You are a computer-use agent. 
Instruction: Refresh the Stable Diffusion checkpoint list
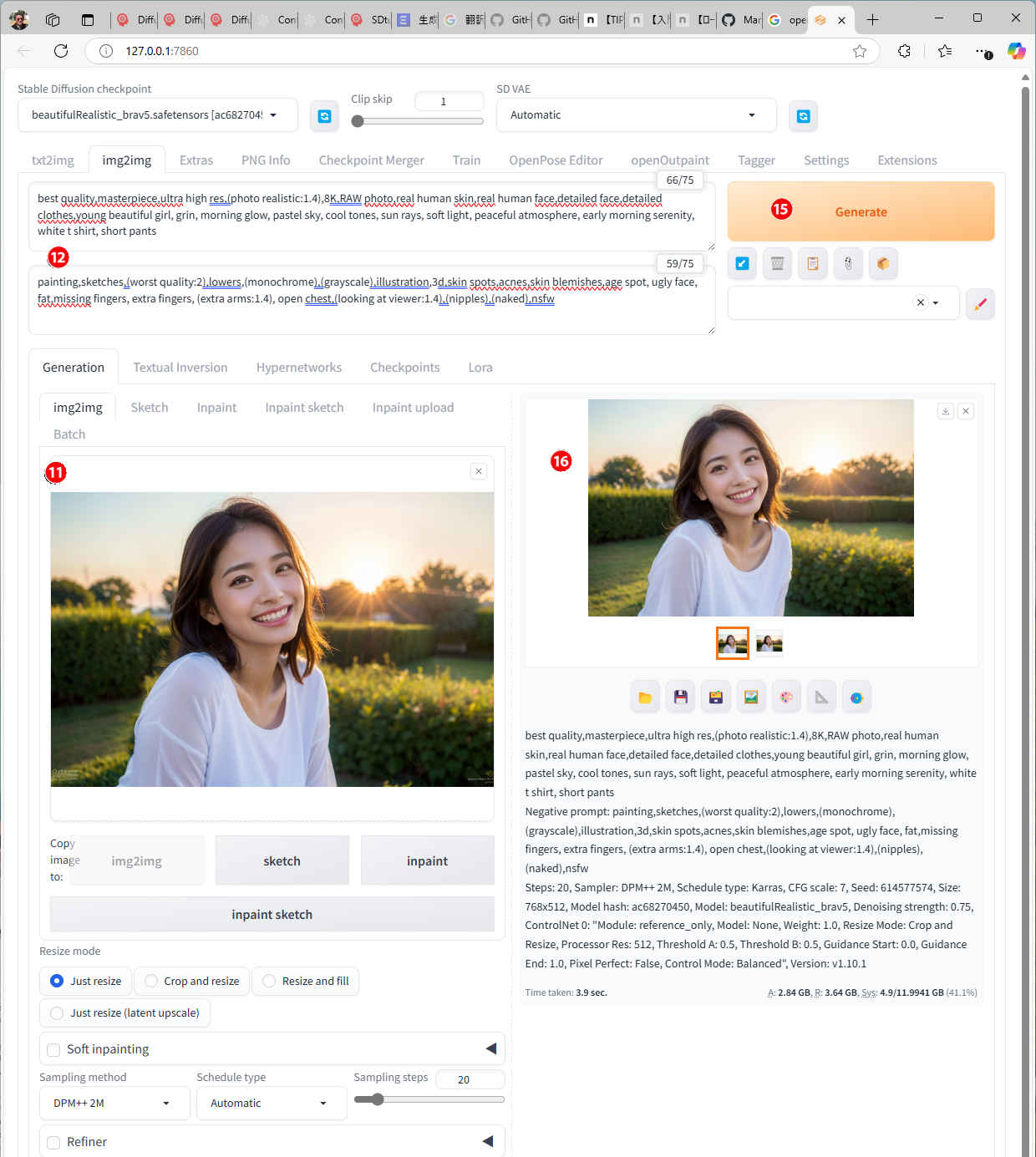tap(324, 116)
